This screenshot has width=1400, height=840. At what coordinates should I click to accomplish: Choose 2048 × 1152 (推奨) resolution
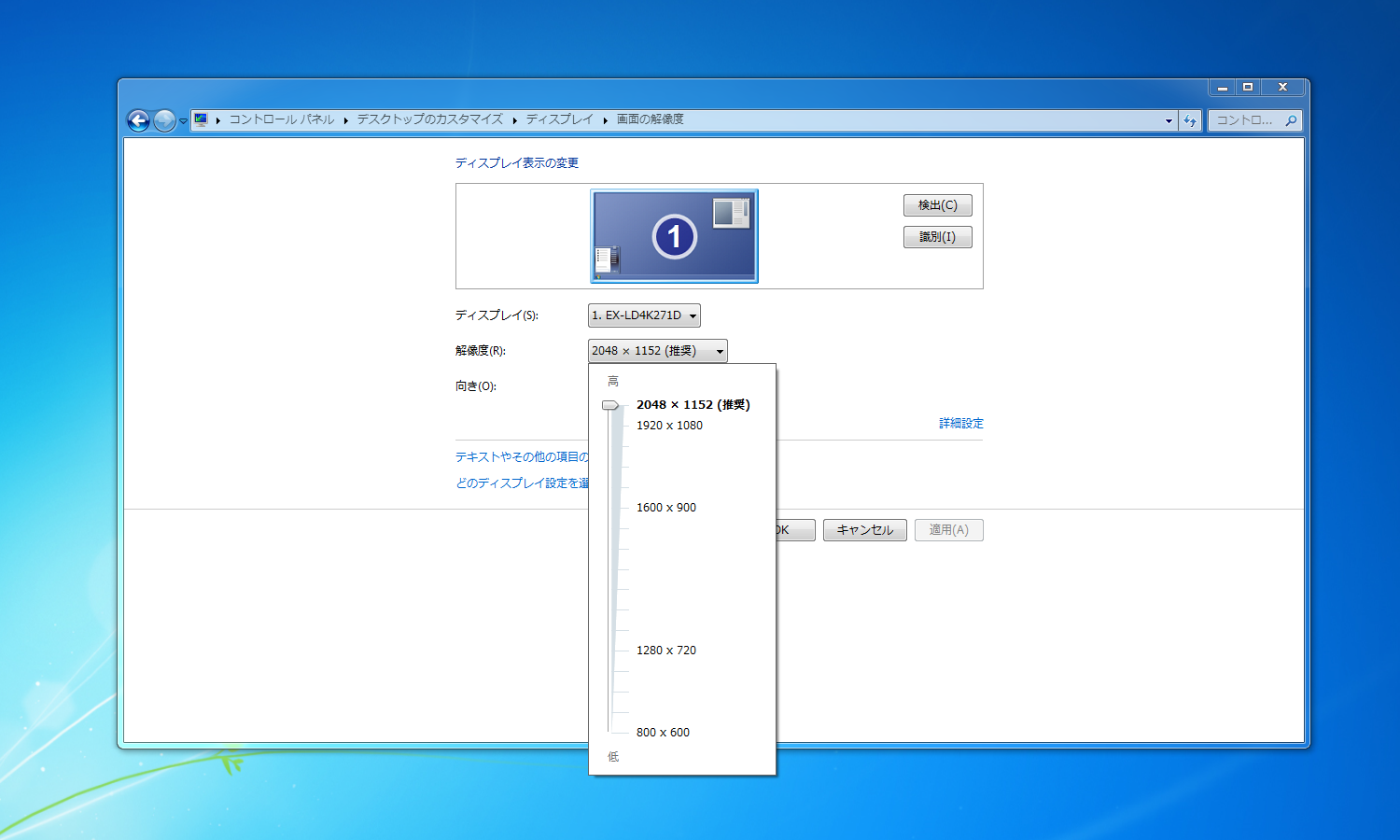tap(693, 405)
